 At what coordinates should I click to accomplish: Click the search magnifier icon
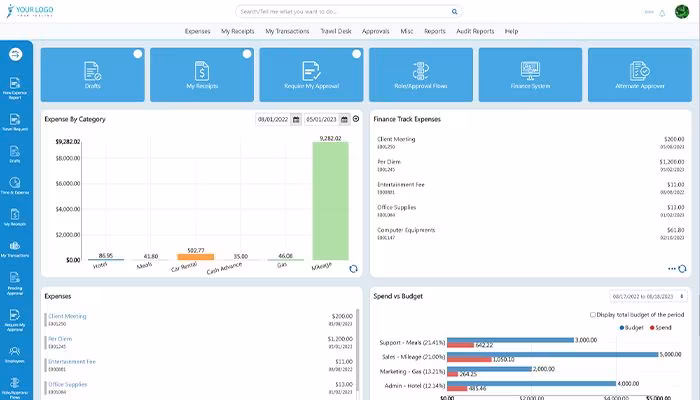(454, 12)
